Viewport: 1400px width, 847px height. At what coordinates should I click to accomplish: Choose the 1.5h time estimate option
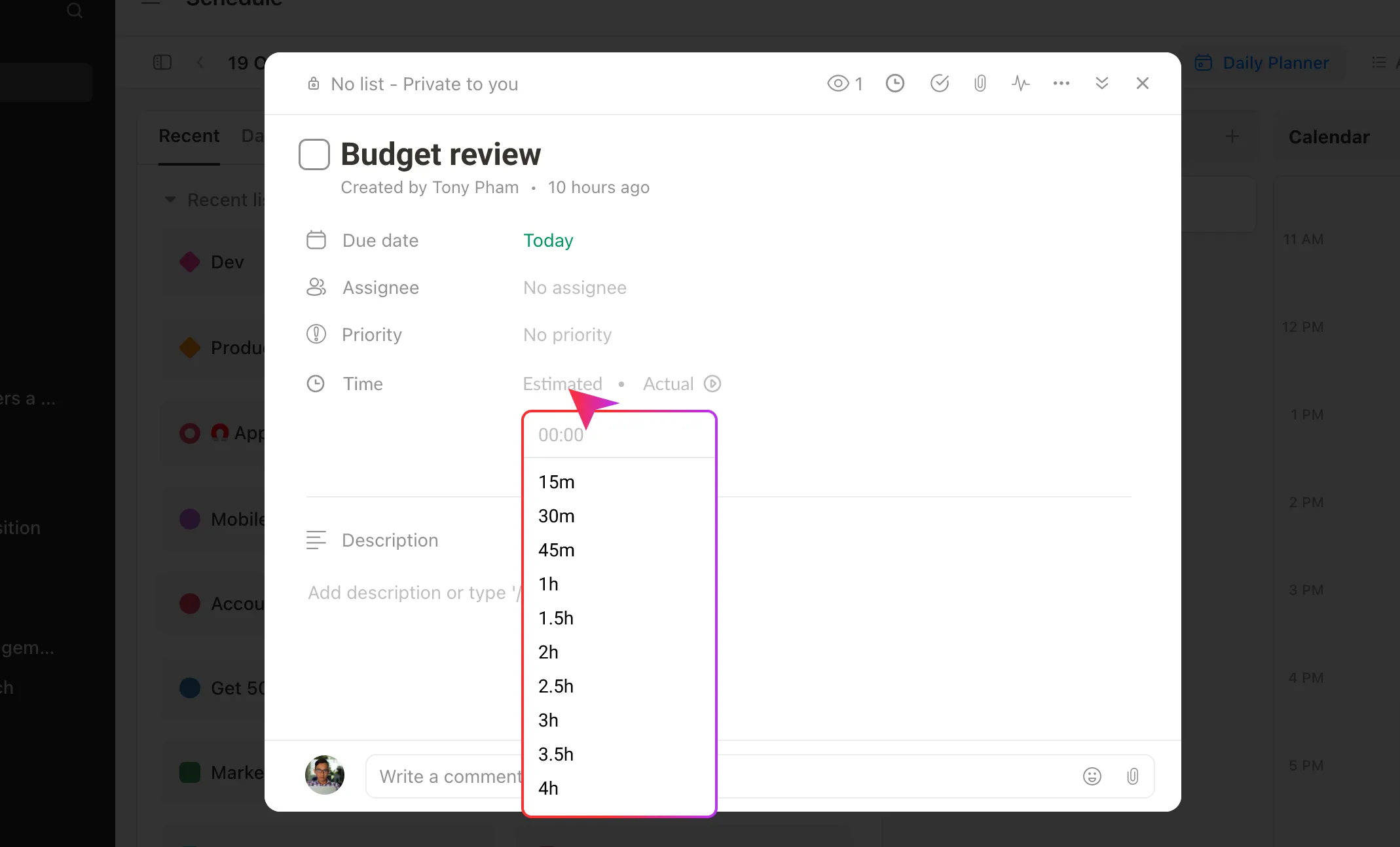[x=555, y=619]
